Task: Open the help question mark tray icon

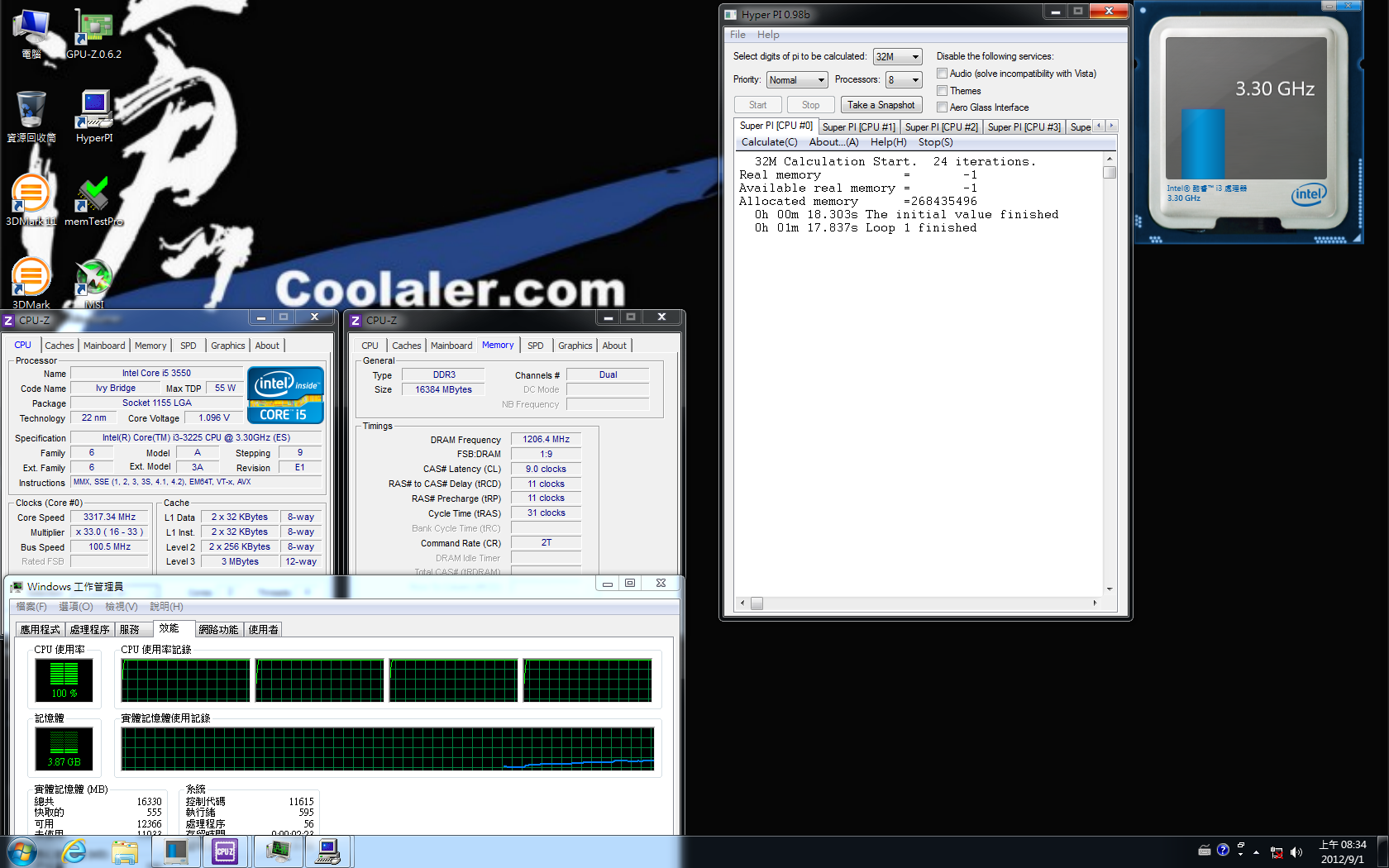Action: click(x=1223, y=850)
